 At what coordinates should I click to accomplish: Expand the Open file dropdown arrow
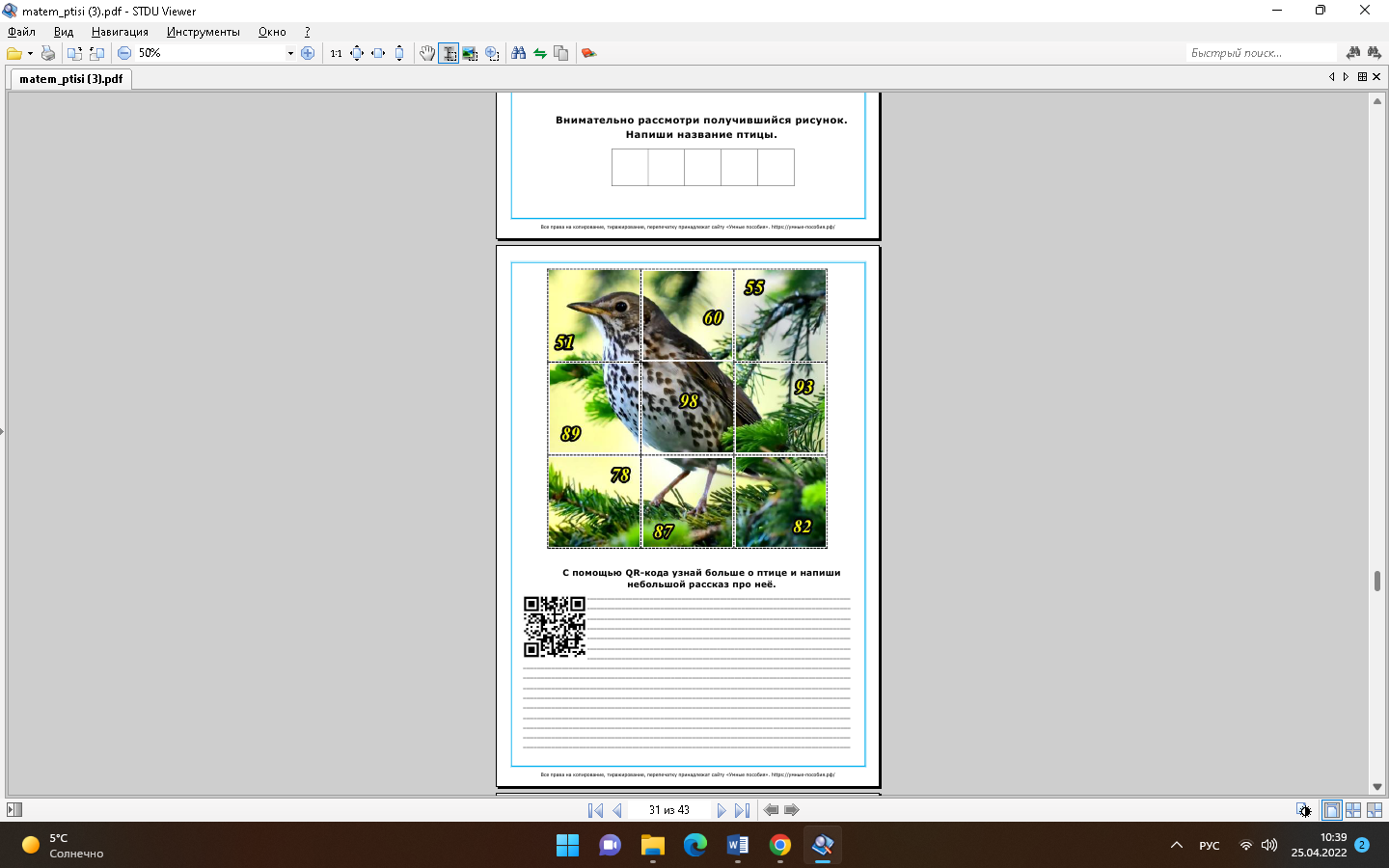[30, 53]
